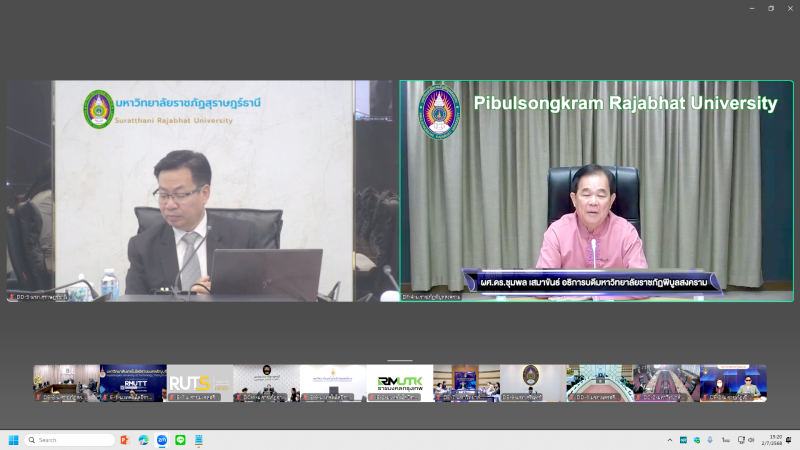
Task: Open the LINE app in taskbar
Action: pos(181,440)
